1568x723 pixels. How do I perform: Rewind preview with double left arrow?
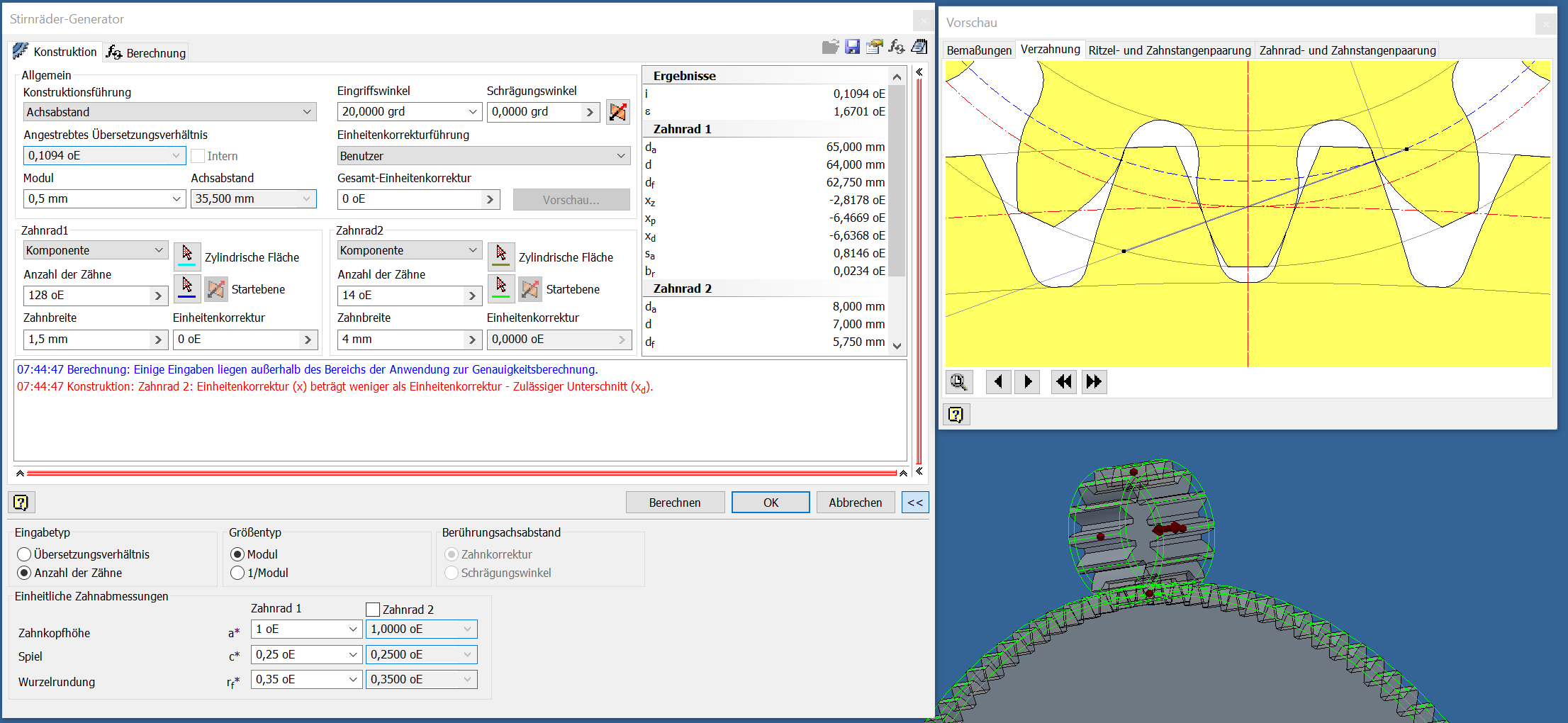(x=1064, y=382)
